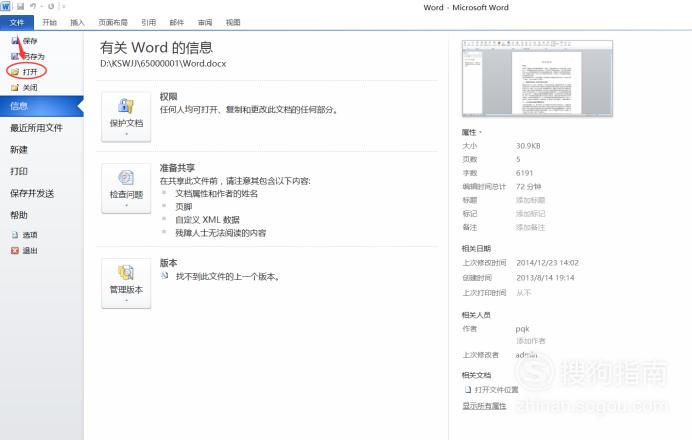692x440 pixels.
Task: Expand the 属性 properties dropdown
Action: coord(472,132)
